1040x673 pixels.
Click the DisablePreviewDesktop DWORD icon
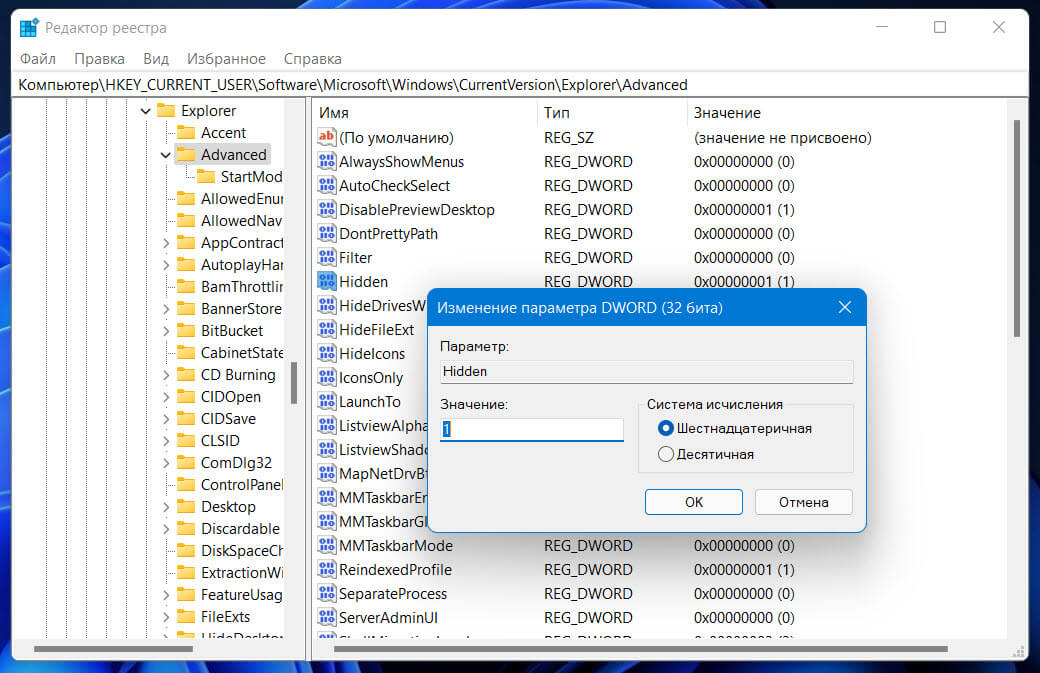(x=326, y=210)
